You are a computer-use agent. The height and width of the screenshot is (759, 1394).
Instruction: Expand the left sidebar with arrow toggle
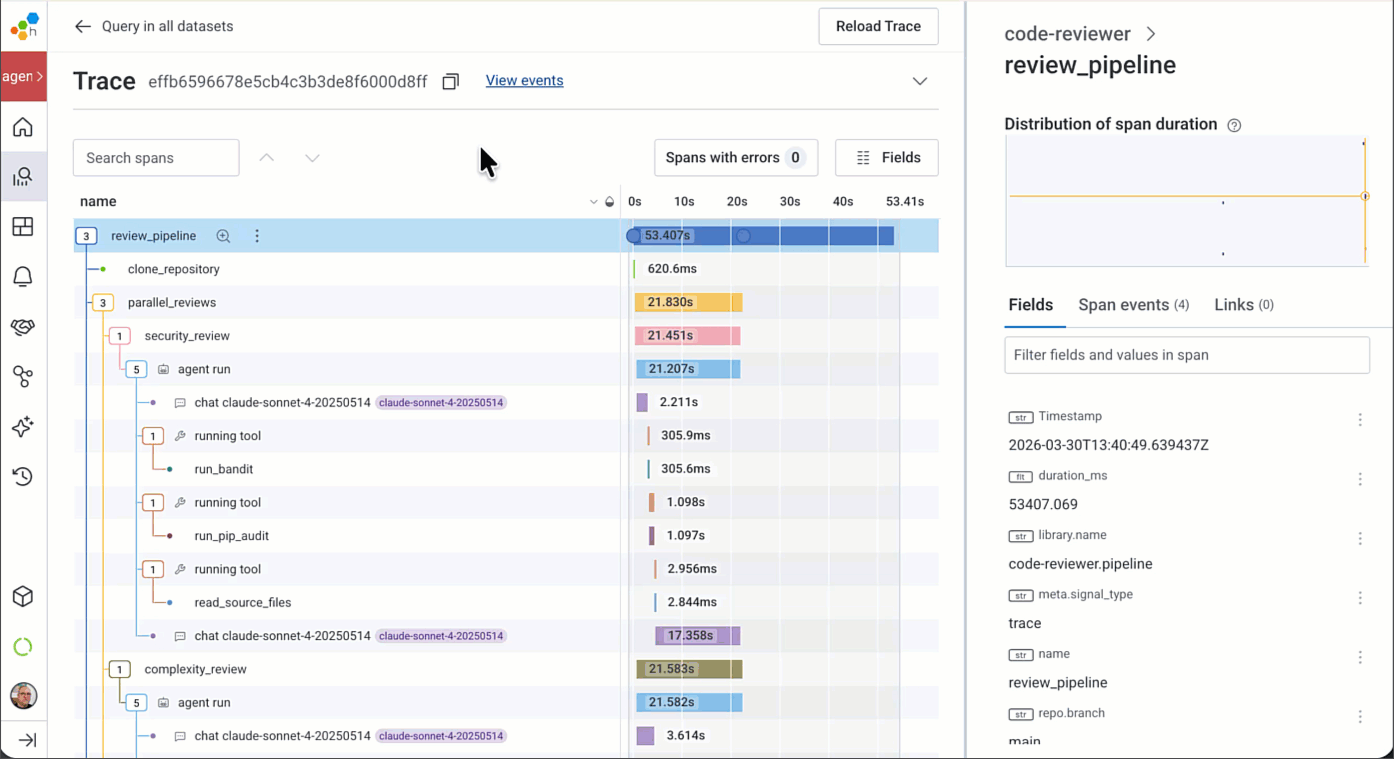tap(27, 740)
